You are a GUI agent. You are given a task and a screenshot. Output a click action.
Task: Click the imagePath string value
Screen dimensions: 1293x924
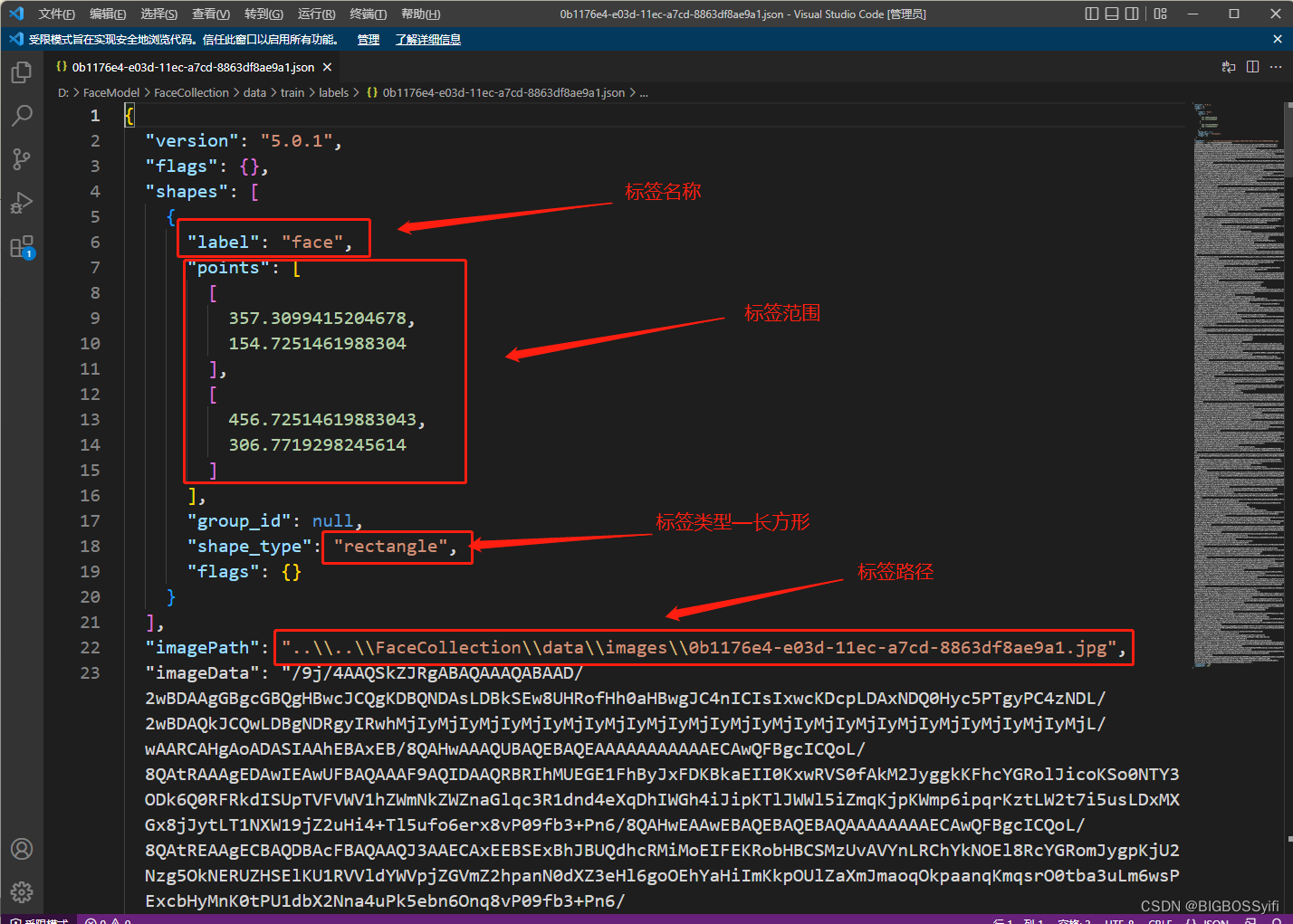click(698, 648)
